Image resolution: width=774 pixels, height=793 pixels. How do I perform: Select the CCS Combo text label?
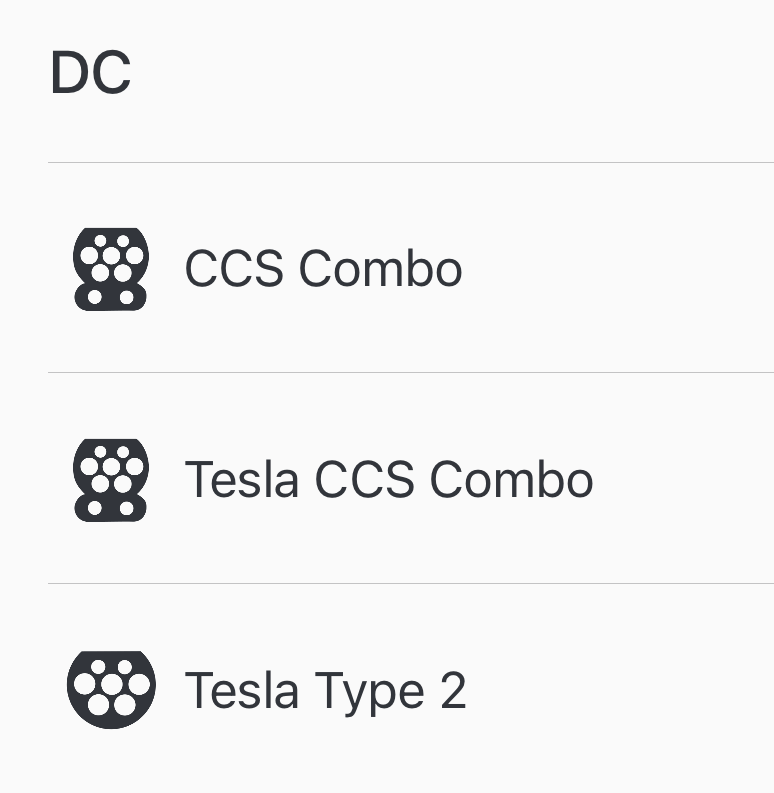(x=323, y=269)
